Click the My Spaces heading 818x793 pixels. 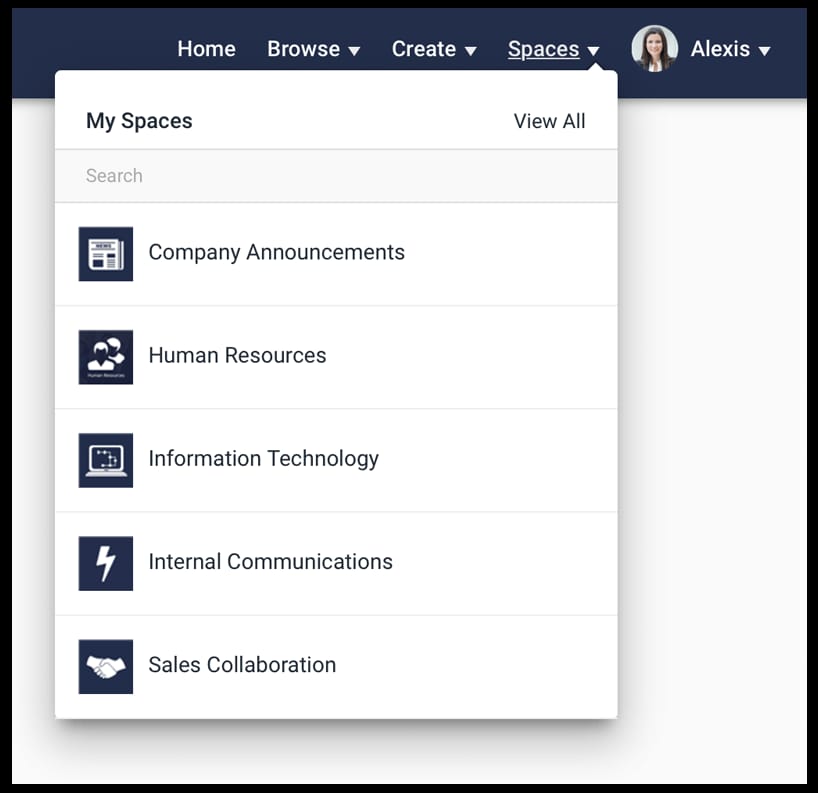[138, 121]
